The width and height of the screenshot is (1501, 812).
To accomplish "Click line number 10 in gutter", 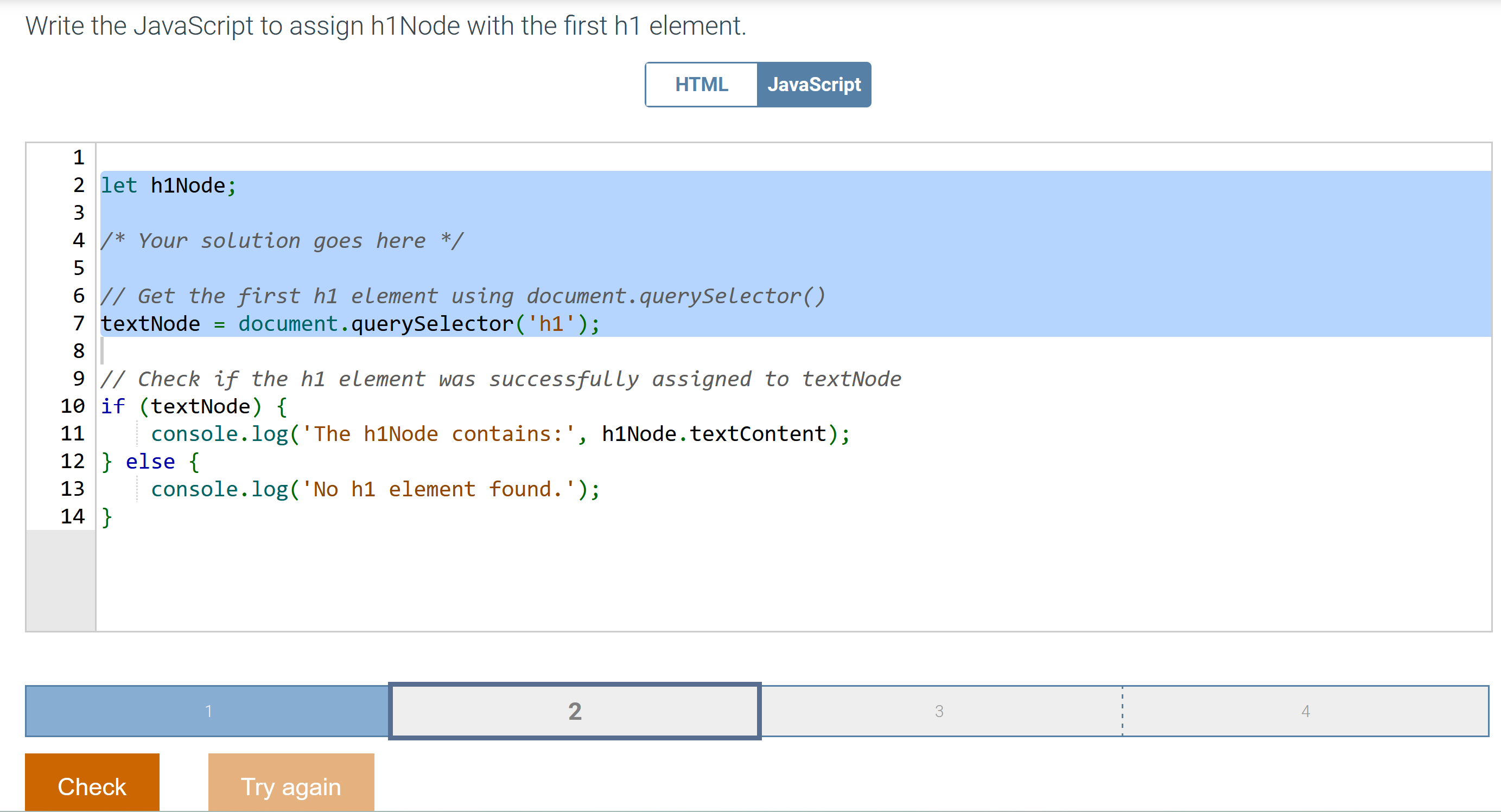I will pyautogui.click(x=73, y=405).
